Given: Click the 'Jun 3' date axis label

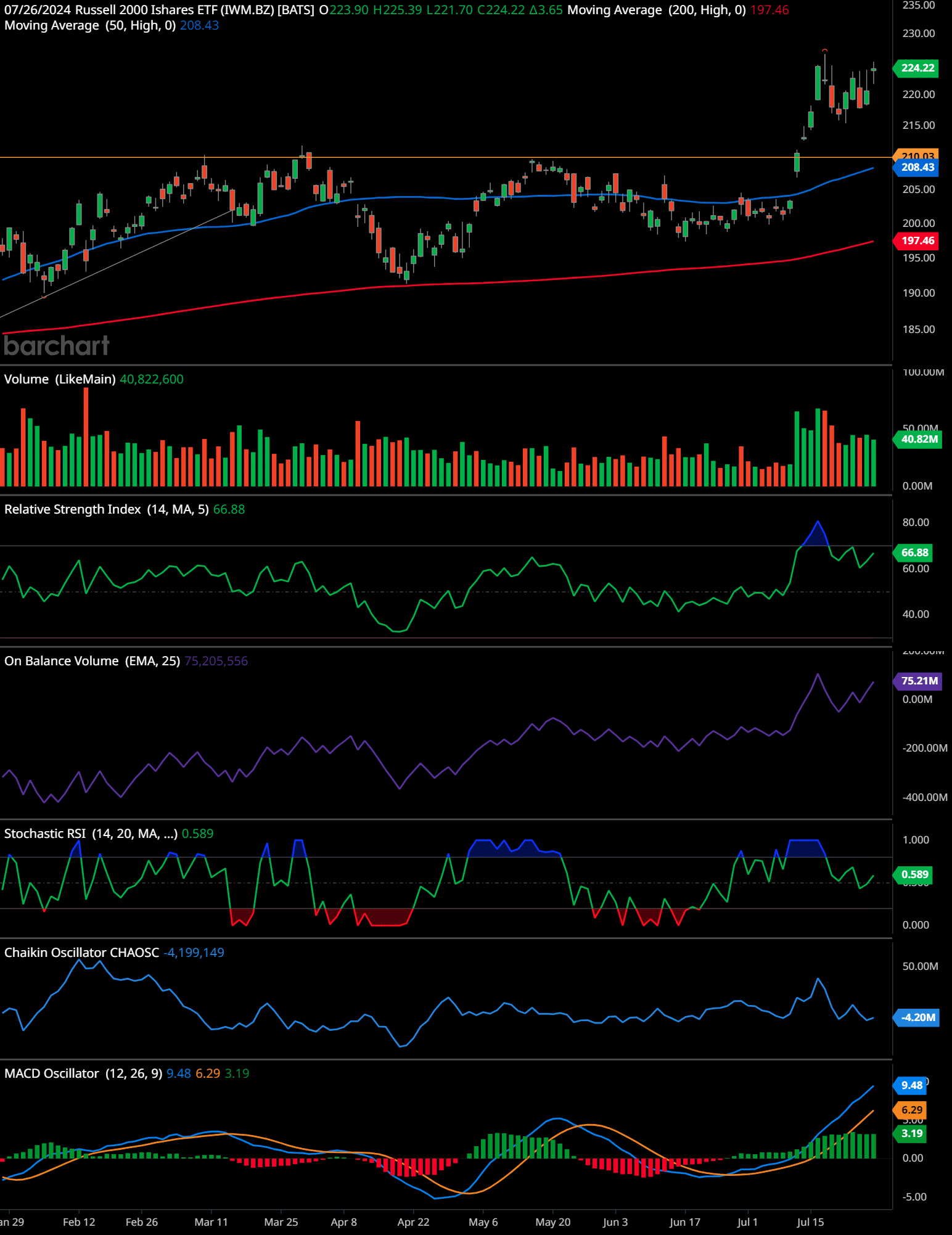Looking at the screenshot, I should (x=615, y=1222).
